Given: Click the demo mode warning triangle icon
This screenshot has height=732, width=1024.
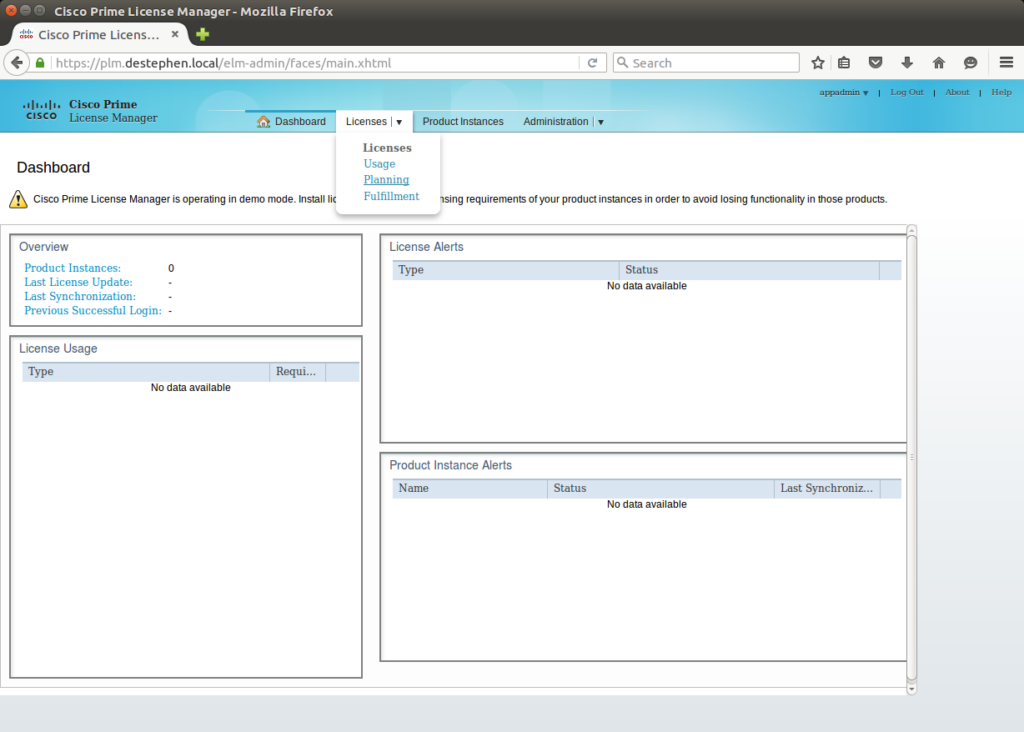Looking at the screenshot, I should tap(18, 199).
